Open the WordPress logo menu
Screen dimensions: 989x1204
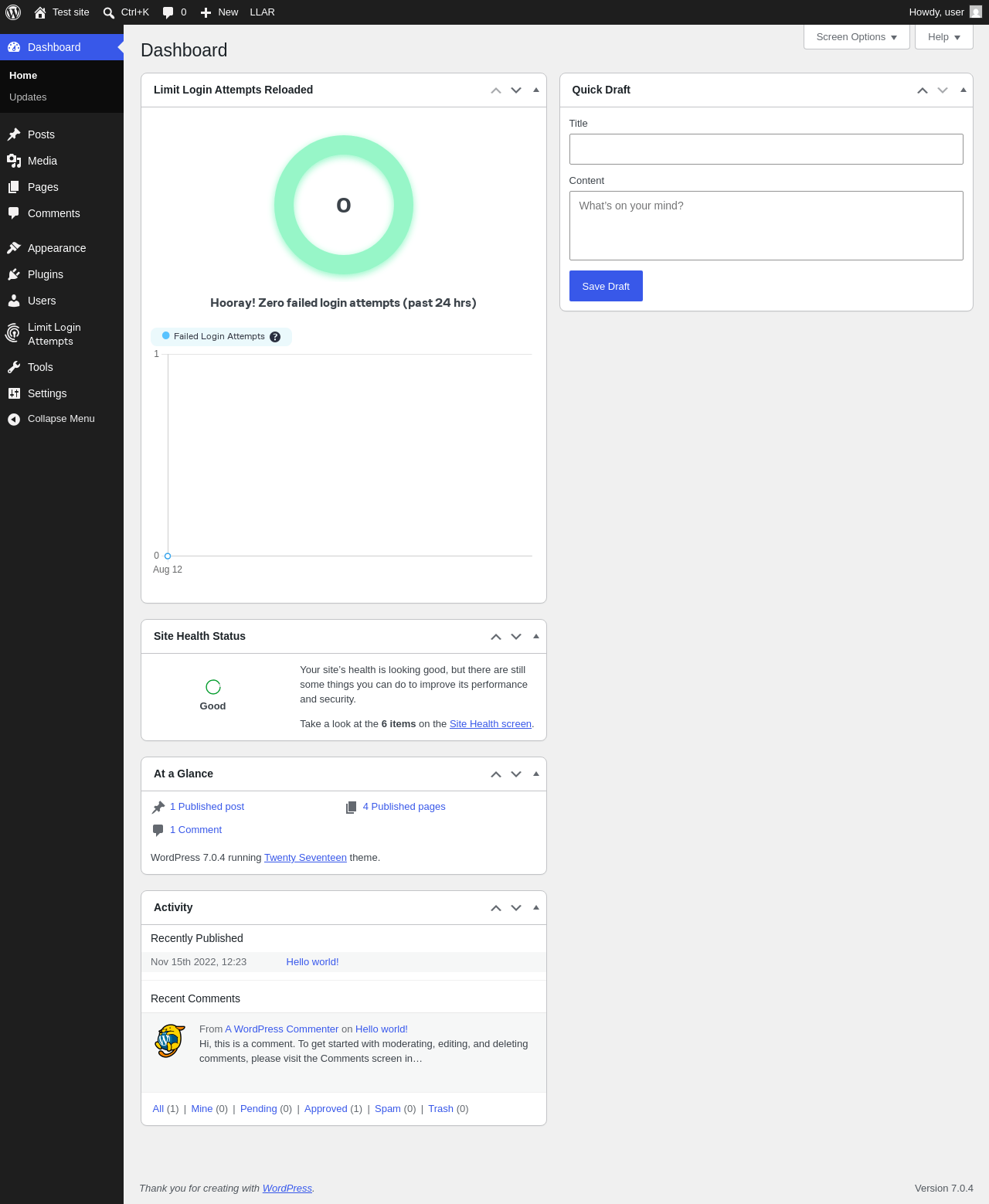pyautogui.click(x=13, y=12)
